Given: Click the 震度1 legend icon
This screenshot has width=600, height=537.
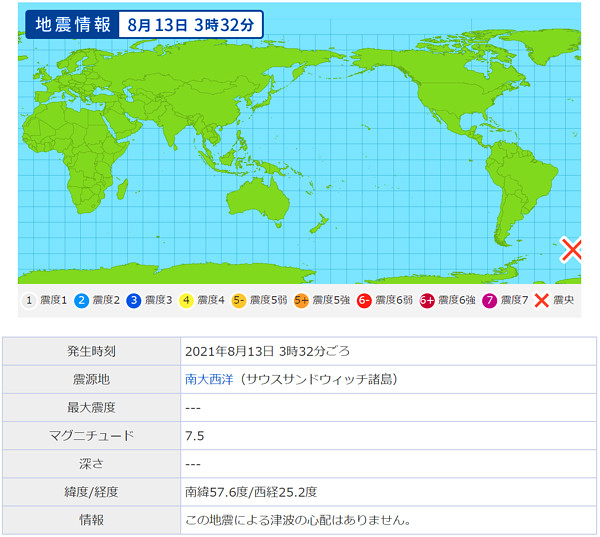Looking at the screenshot, I should click(29, 300).
